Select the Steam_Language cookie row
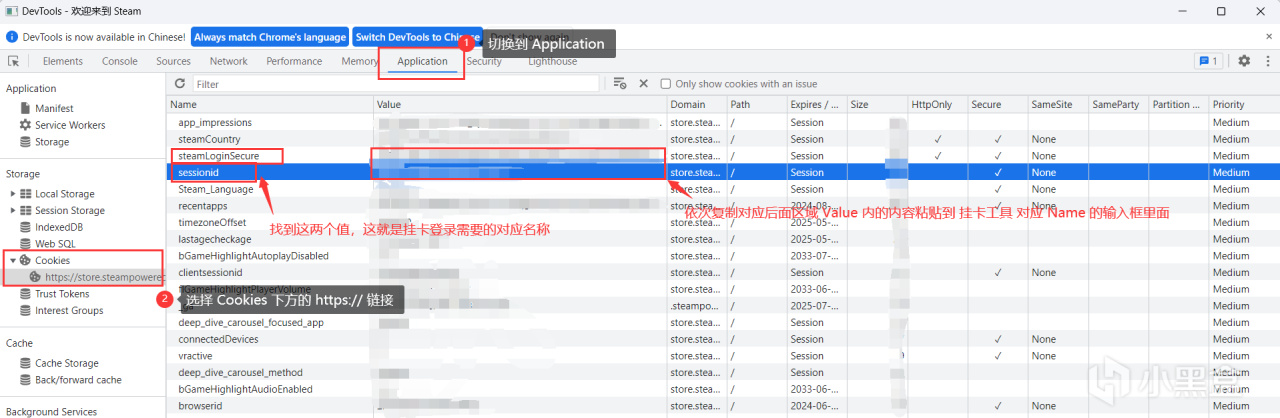 click(x=723, y=189)
